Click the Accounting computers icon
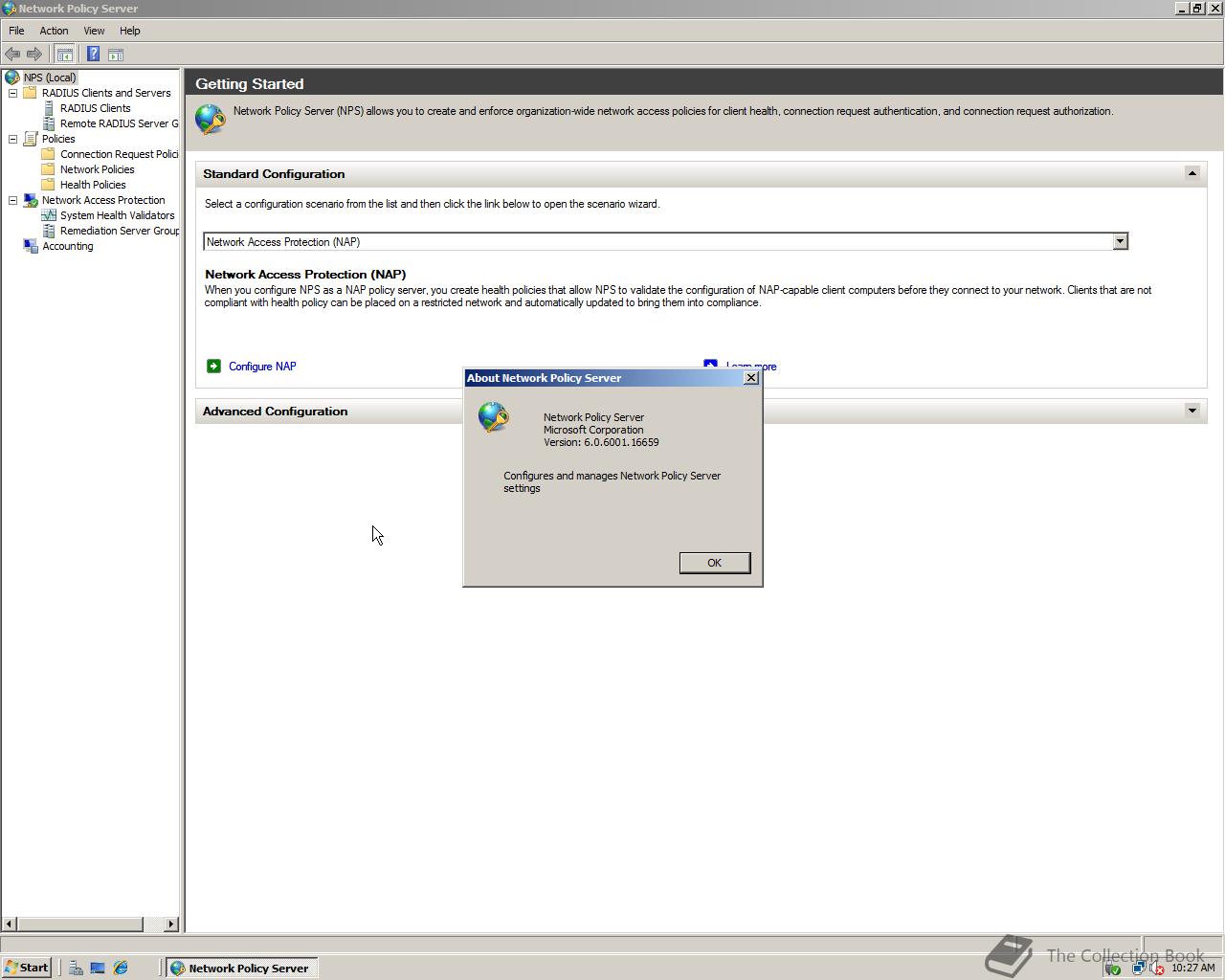The image size is (1225, 980). [31, 246]
